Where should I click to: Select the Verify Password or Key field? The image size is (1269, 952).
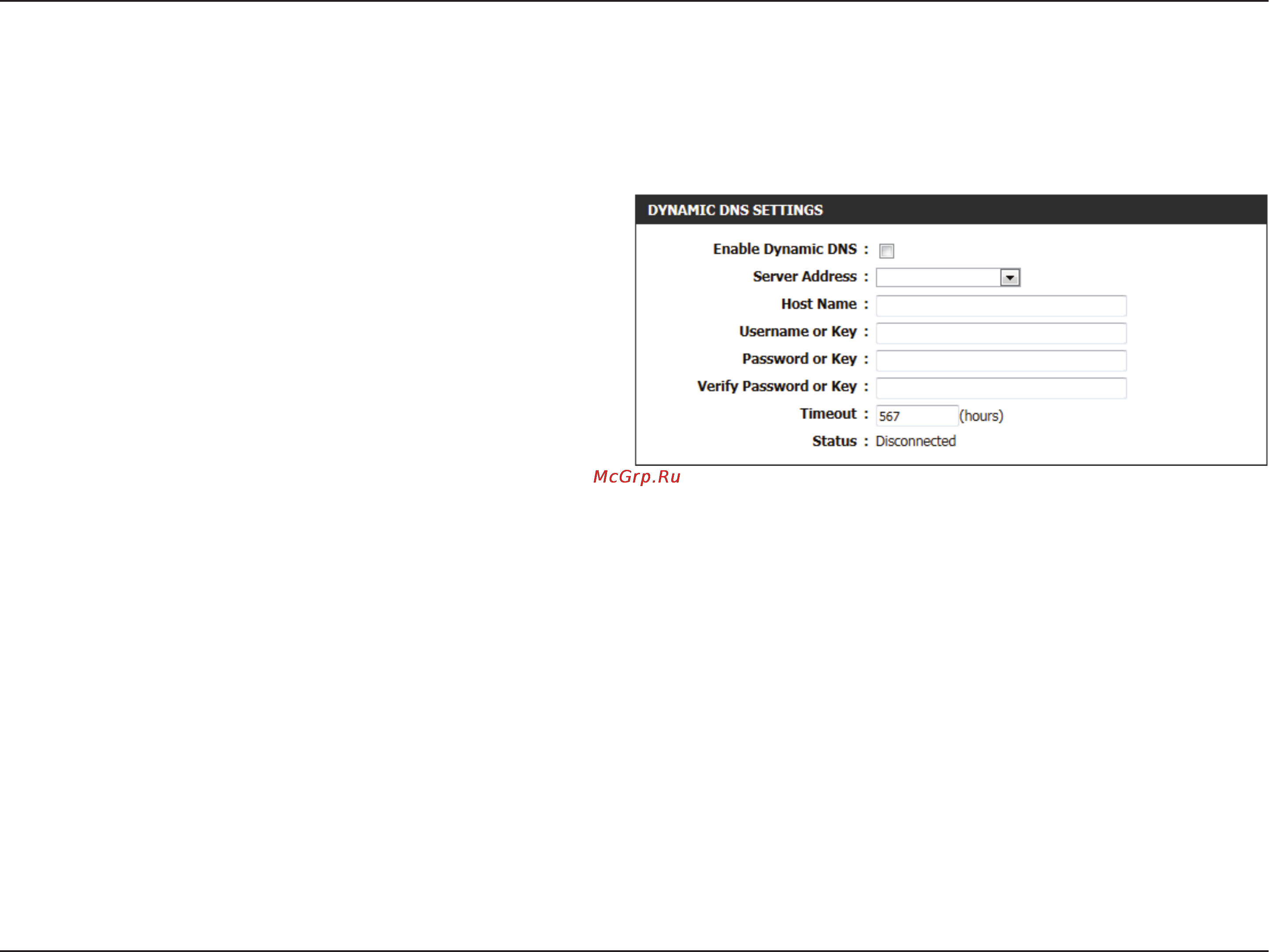(x=1001, y=388)
